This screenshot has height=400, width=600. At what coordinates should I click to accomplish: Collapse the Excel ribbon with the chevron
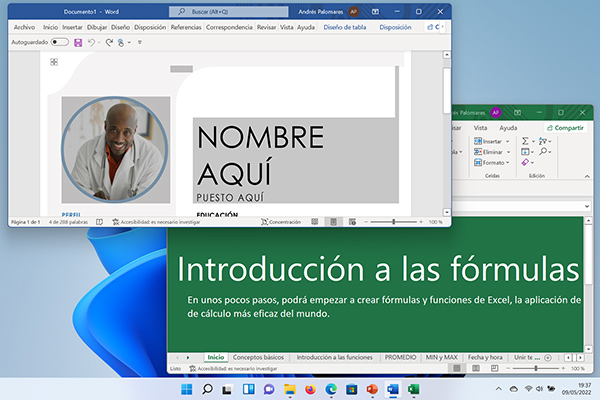coord(587,176)
